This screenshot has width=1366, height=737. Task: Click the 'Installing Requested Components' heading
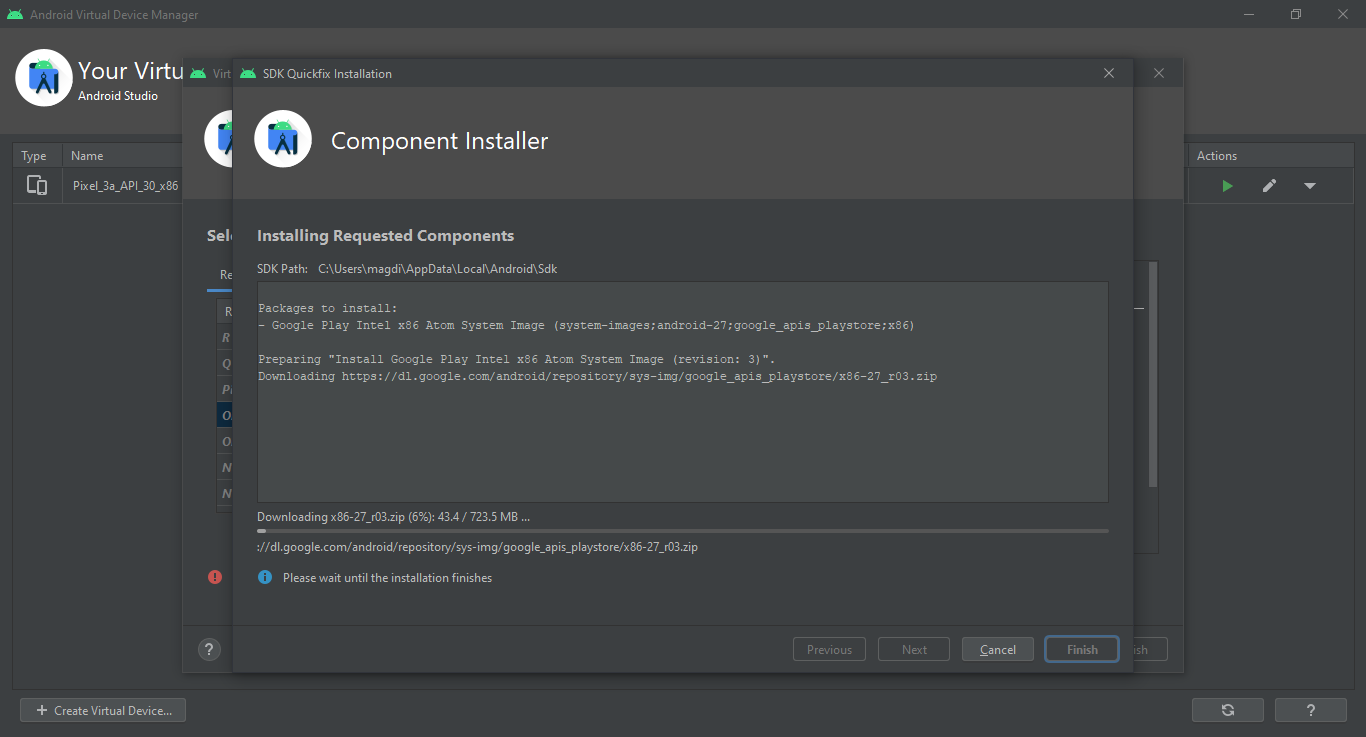pyautogui.click(x=385, y=236)
